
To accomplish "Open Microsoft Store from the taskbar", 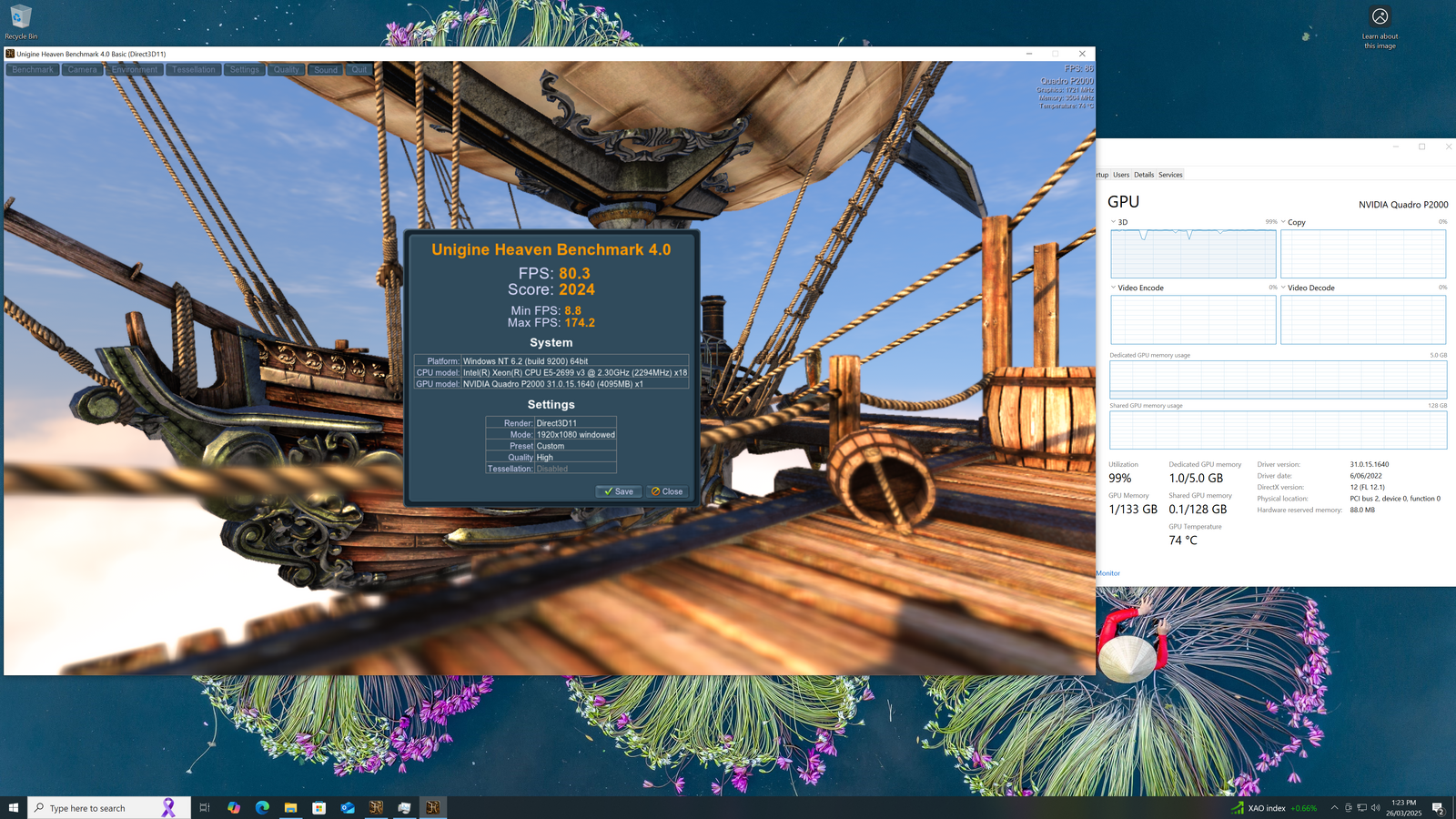I will coord(318,807).
